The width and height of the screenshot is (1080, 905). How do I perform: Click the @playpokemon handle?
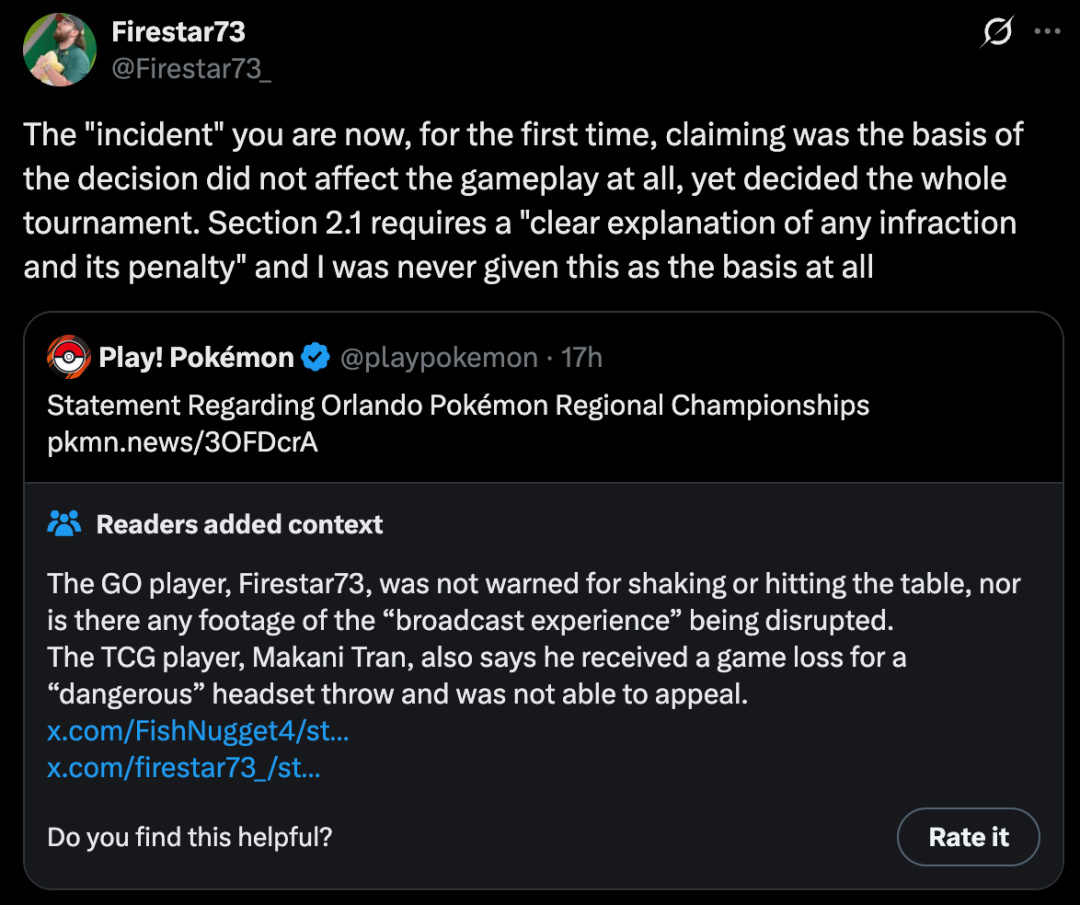pyautogui.click(x=439, y=357)
